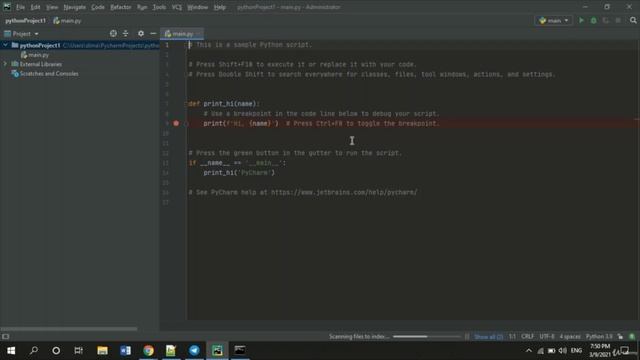Show hidden system tray icons chevron
Viewport: 640px width, 360px height.
pos(529,350)
